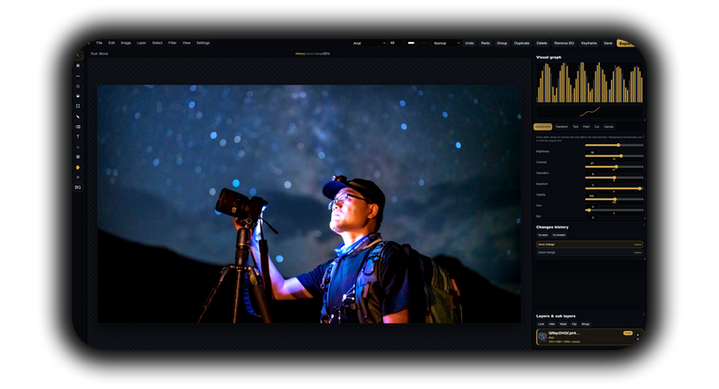
Task: Click the Brightness slider handle
Action: (x=619, y=145)
